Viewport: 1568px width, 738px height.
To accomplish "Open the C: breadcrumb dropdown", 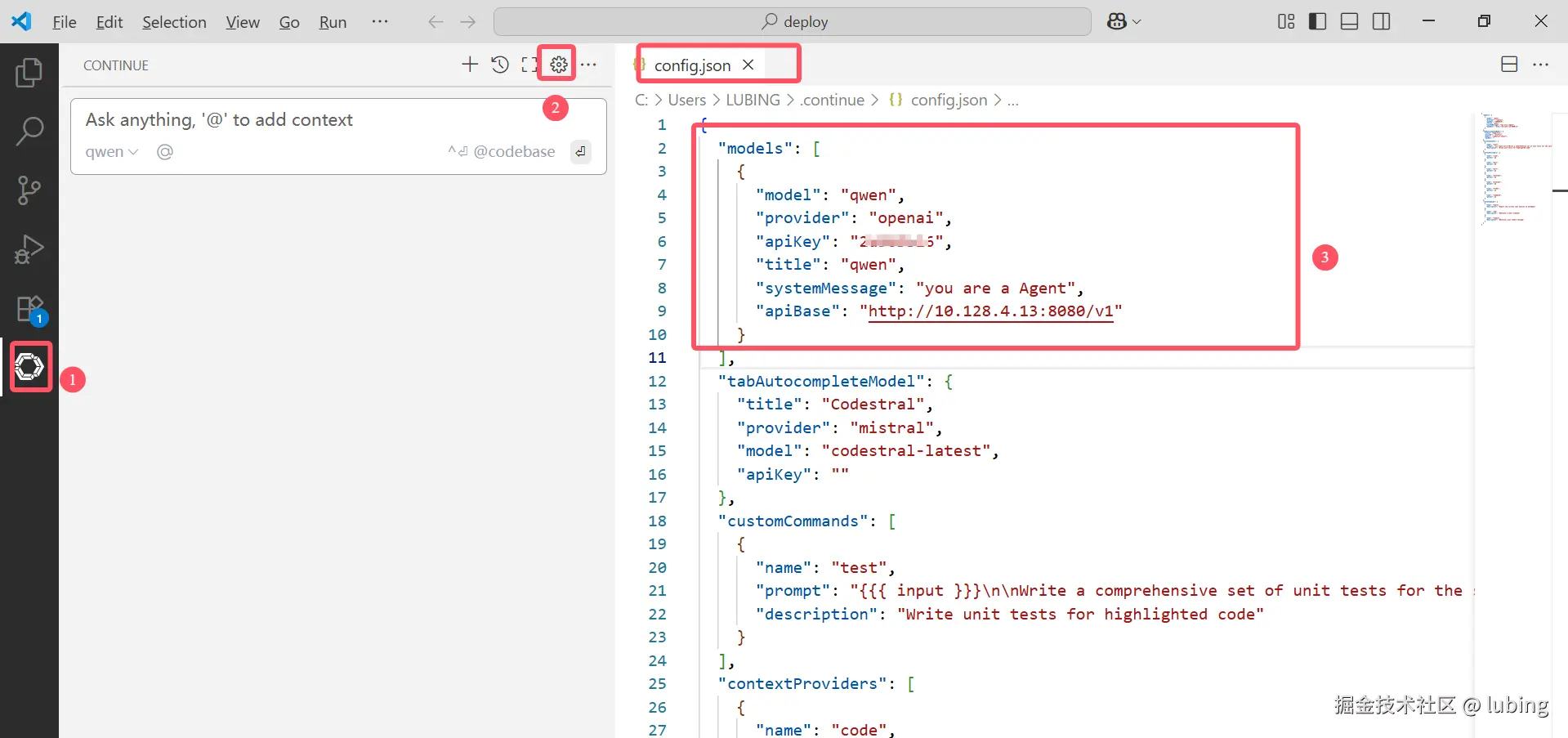I will coord(641,101).
